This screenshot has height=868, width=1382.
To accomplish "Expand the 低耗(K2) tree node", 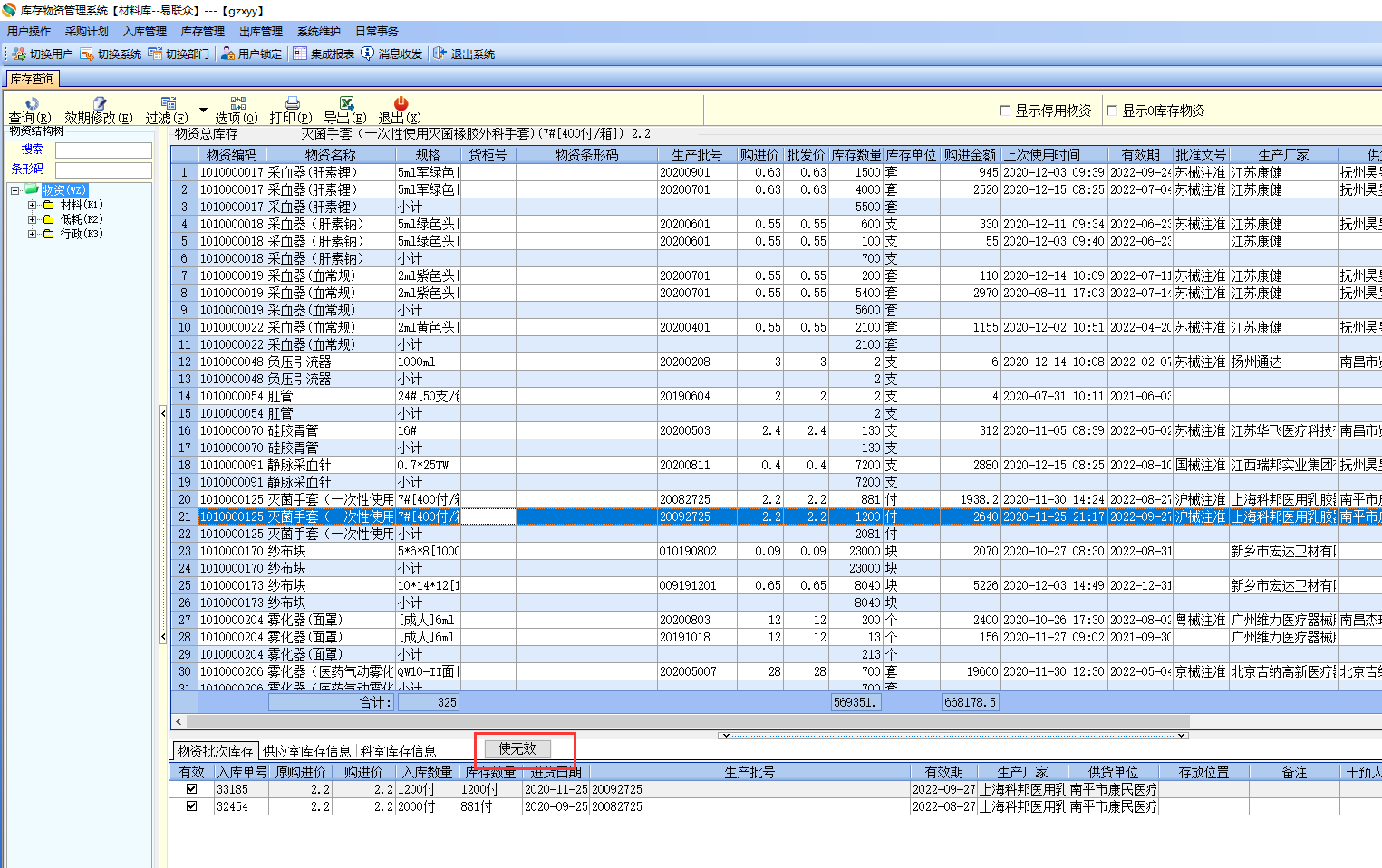I will coord(32,219).
